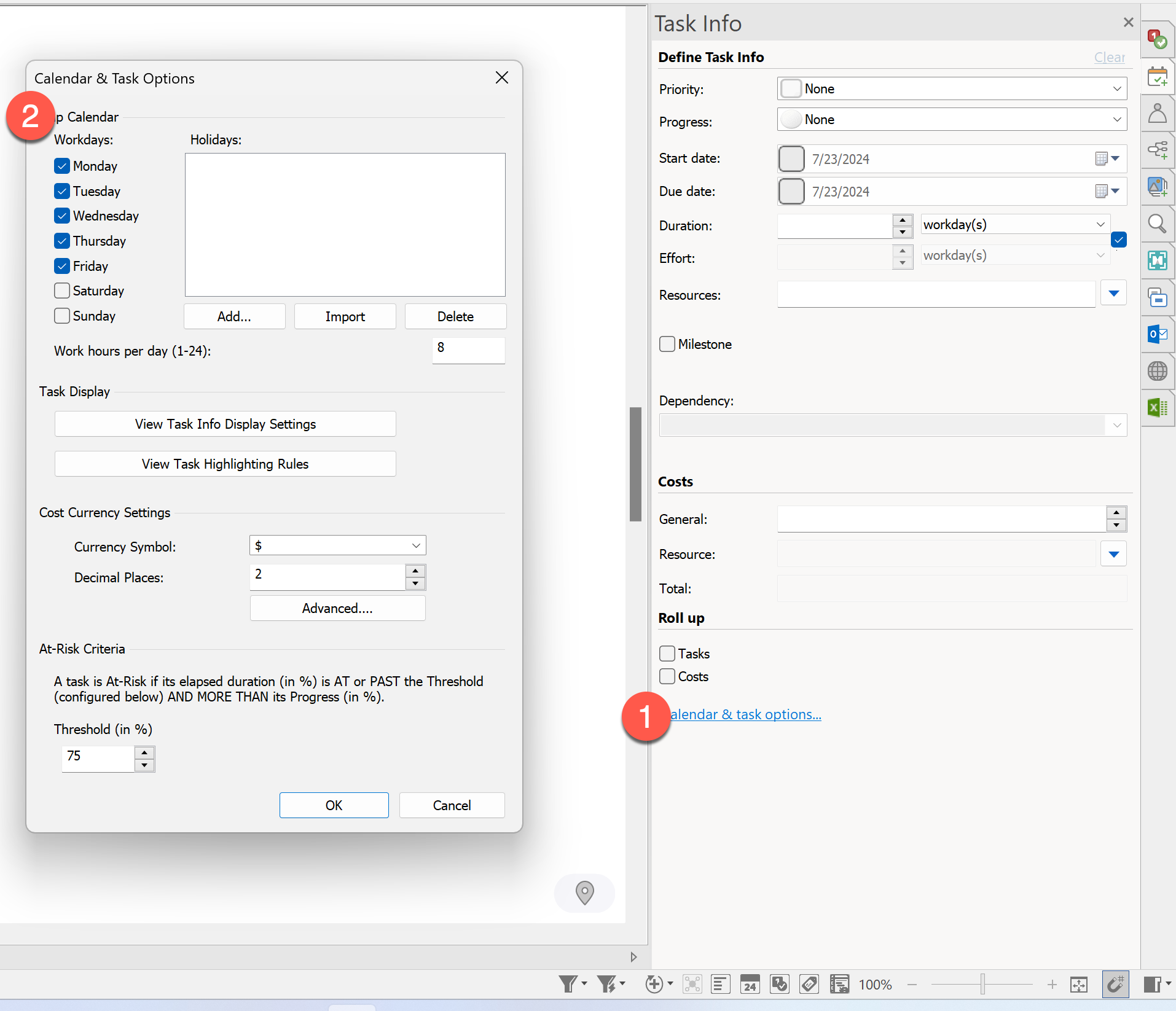Confirm dialog with OK button
1176x1011 pixels.
334,805
